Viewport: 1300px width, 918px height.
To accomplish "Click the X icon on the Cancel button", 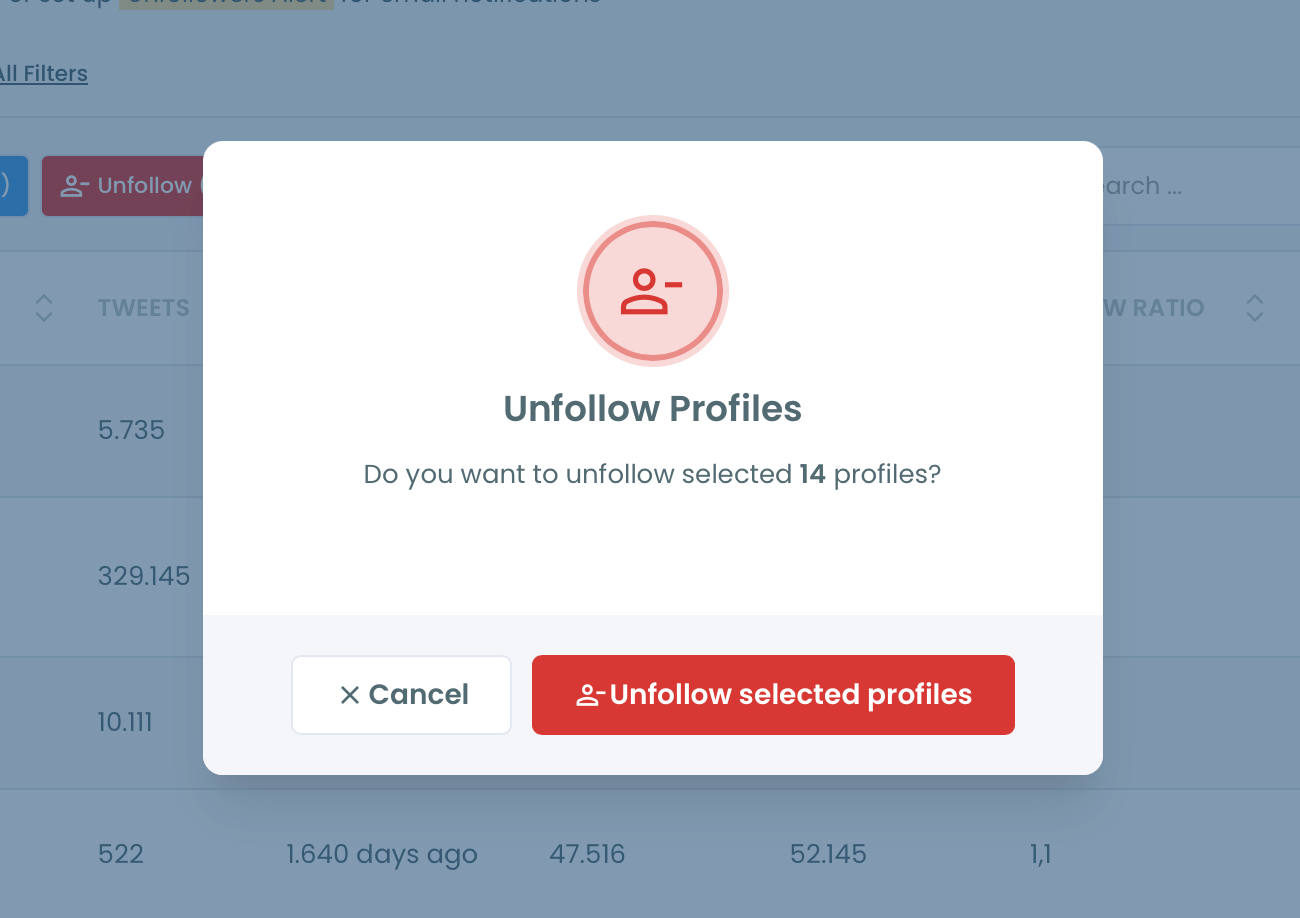I will coord(351,694).
